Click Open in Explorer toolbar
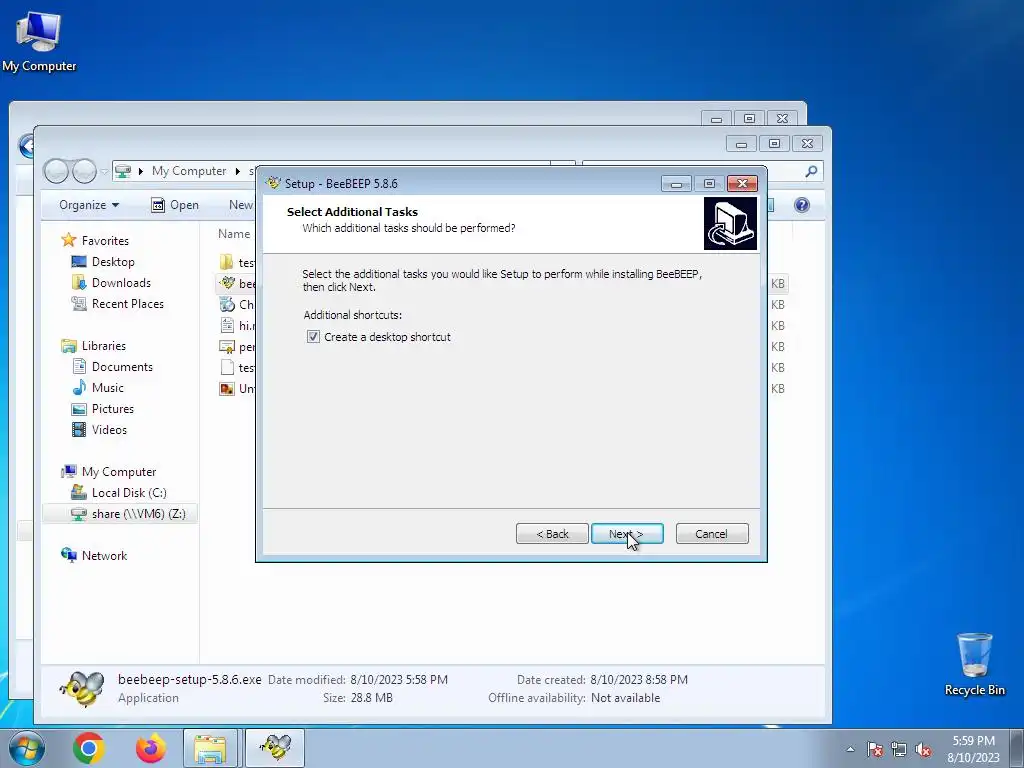Viewport: 1024px width, 768px height. pos(175,205)
